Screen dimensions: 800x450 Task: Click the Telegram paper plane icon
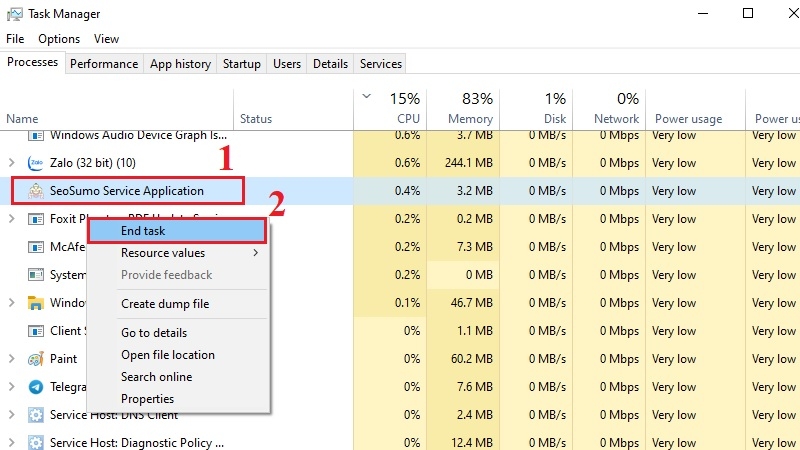pyautogui.click(x=36, y=387)
